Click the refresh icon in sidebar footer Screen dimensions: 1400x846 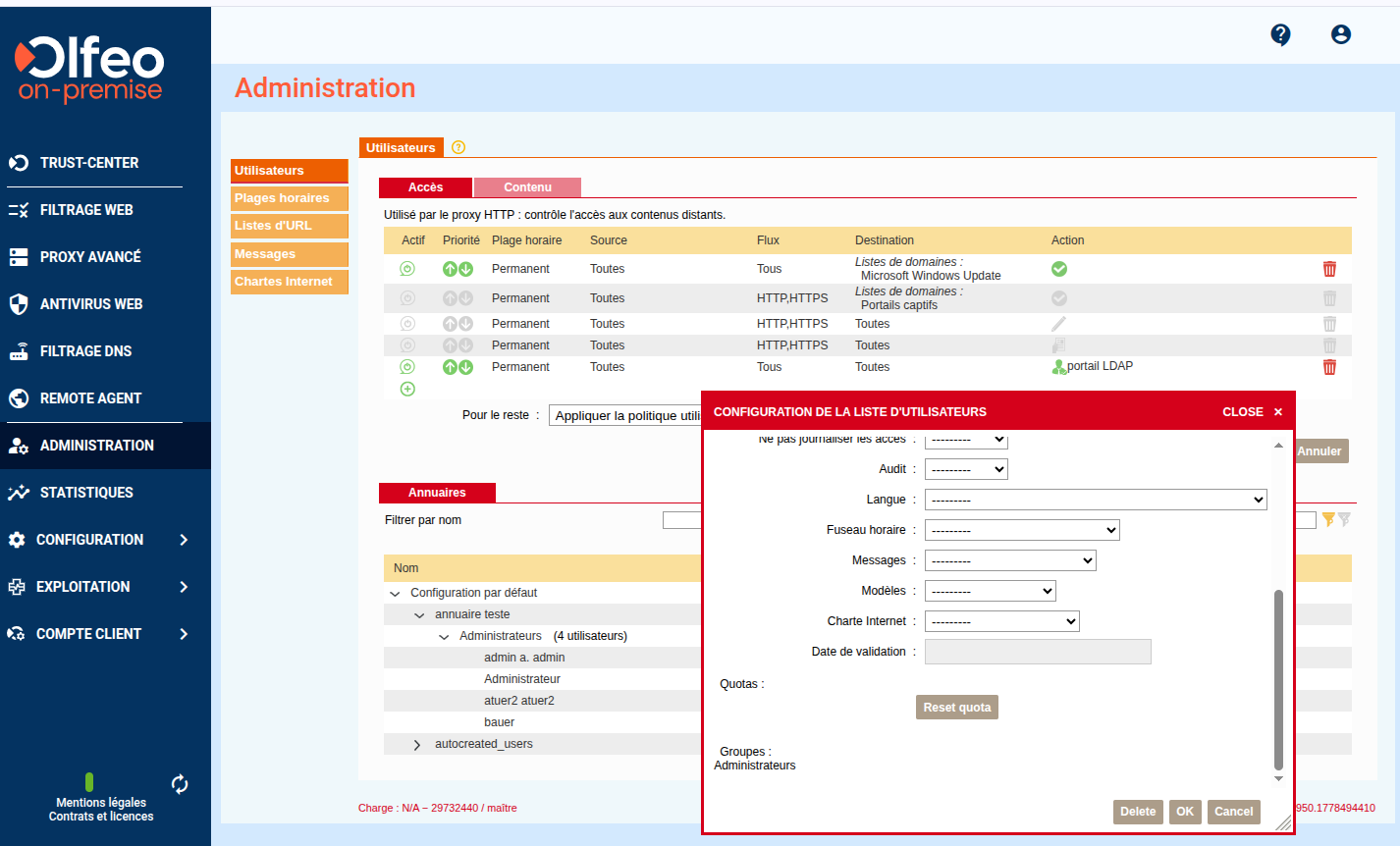(180, 783)
